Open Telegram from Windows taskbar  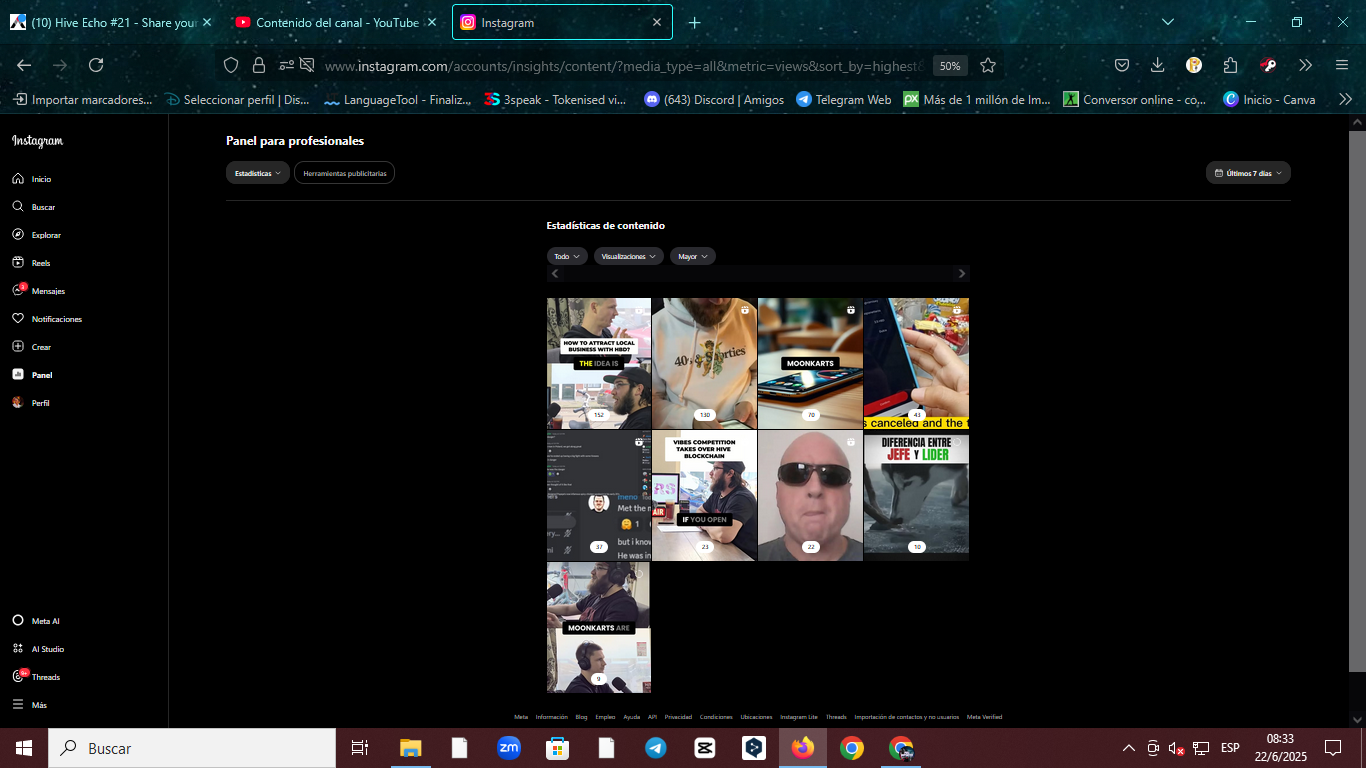click(x=656, y=748)
